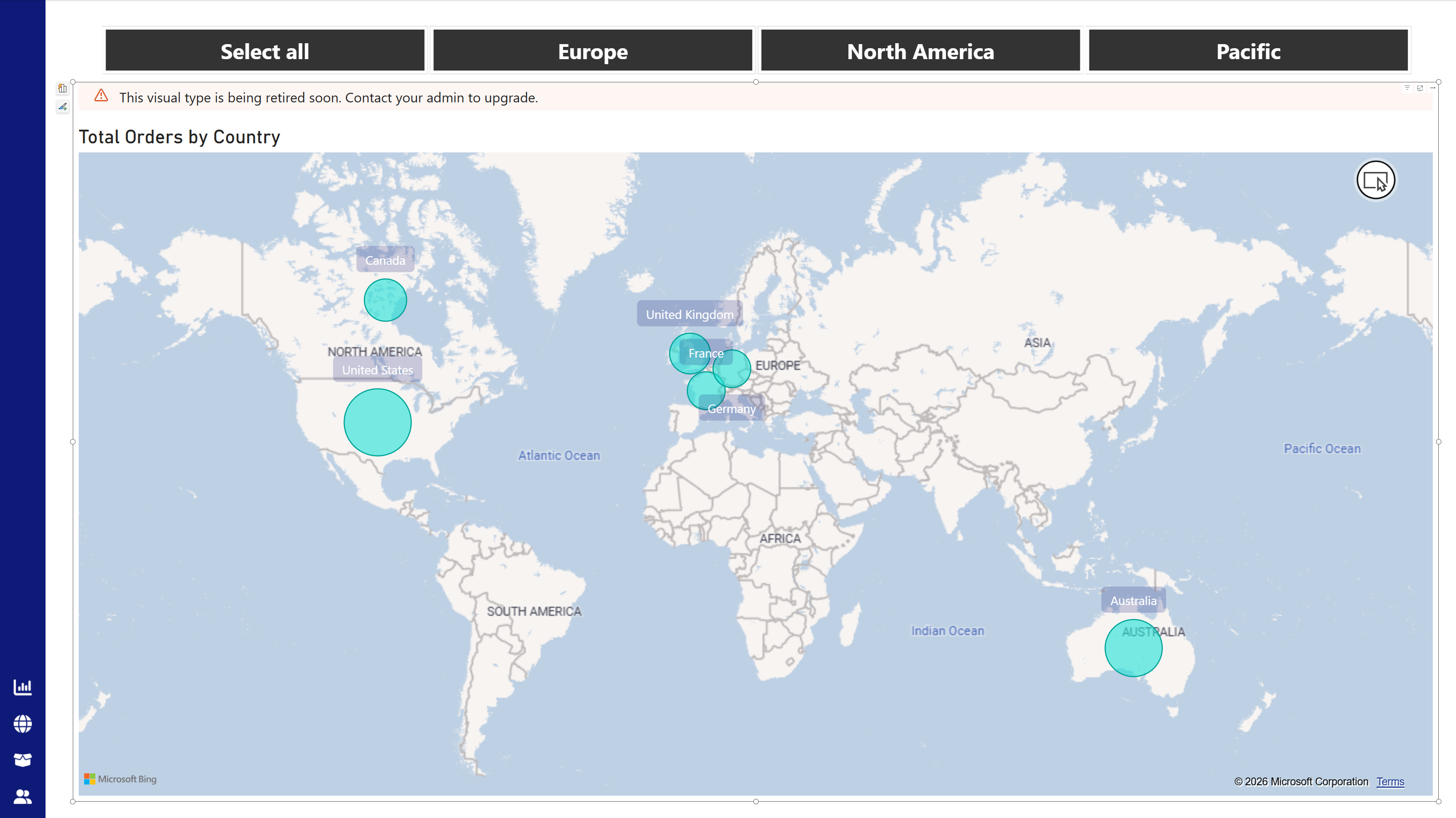Viewport: 1456px width, 818px height.
Task: Open the customers people page icon
Action: (23, 797)
